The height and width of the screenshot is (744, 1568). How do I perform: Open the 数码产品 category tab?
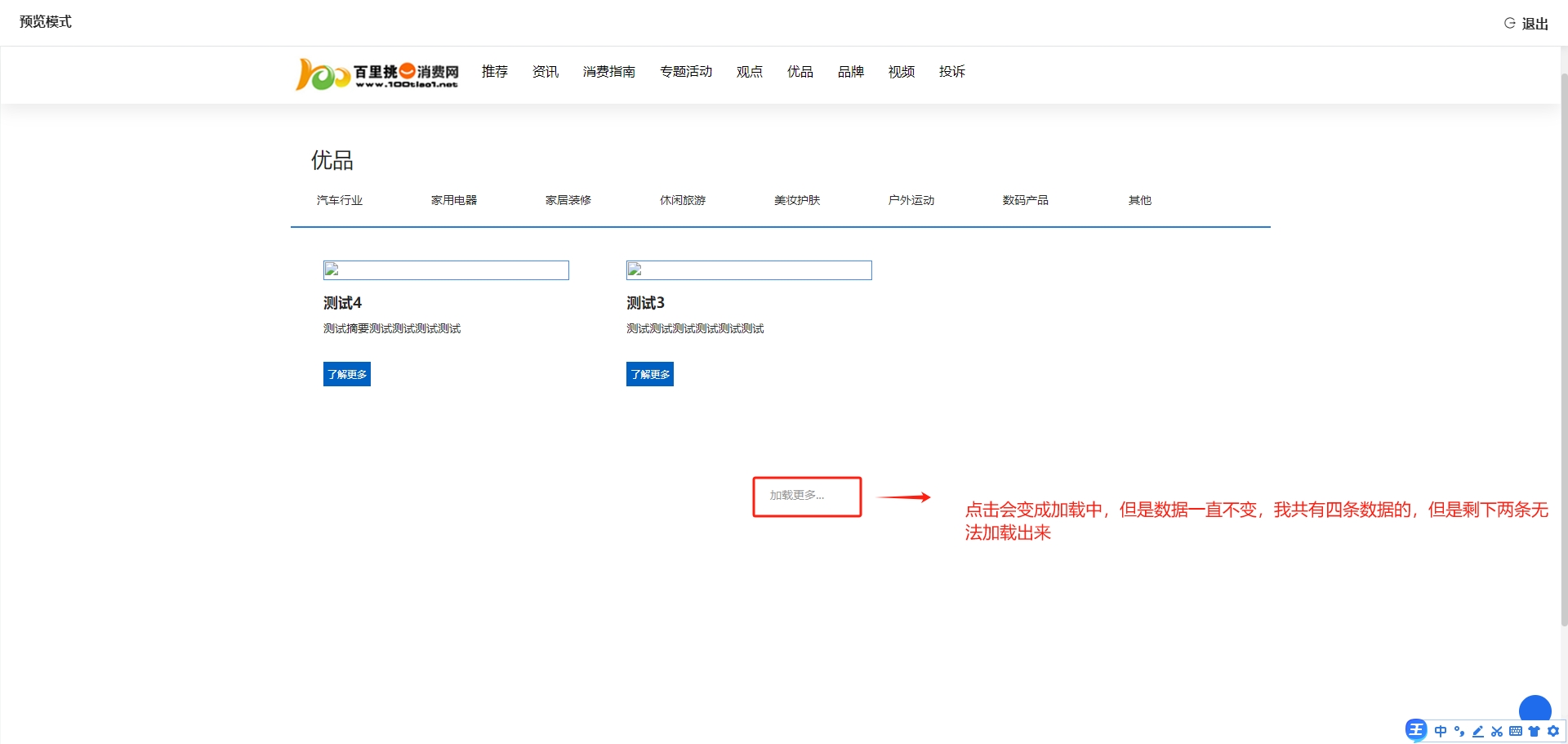click(x=1026, y=200)
